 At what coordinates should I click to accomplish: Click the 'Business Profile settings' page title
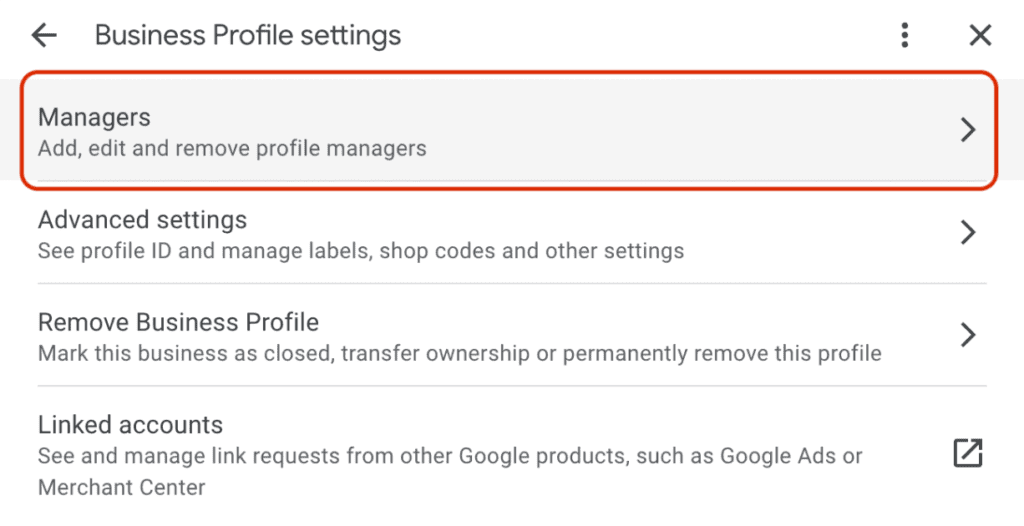[x=248, y=36]
